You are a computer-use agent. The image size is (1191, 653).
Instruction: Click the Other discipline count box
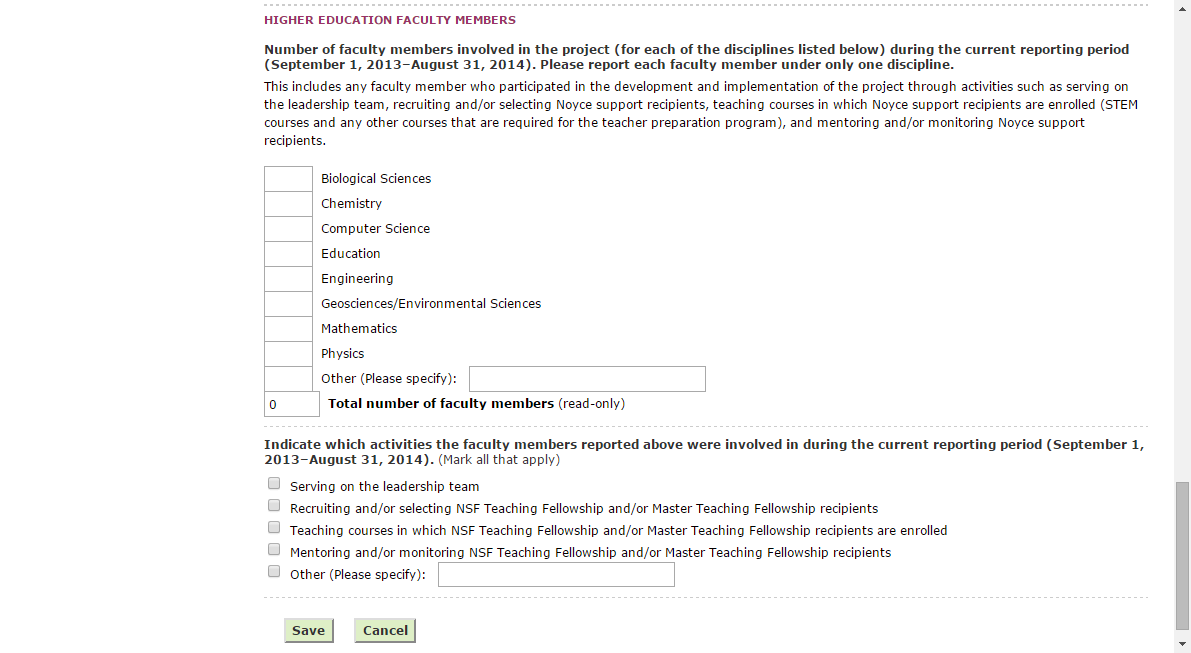tap(288, 379)
